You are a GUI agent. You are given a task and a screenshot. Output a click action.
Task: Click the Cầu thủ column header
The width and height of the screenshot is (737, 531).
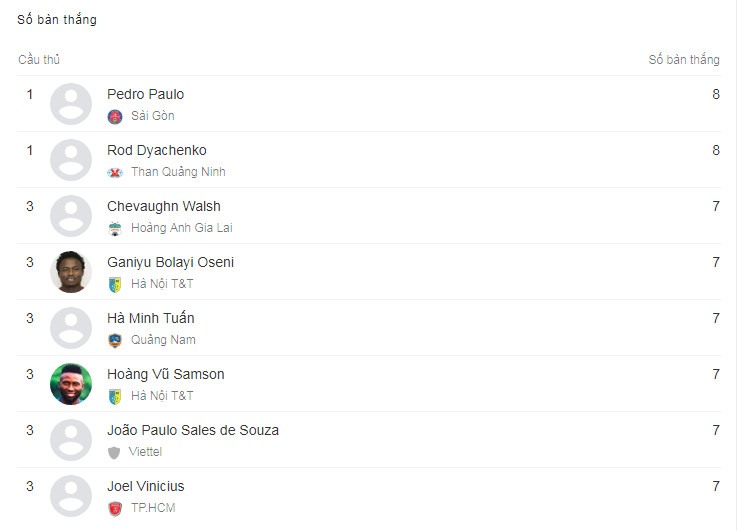click(39, 59)
